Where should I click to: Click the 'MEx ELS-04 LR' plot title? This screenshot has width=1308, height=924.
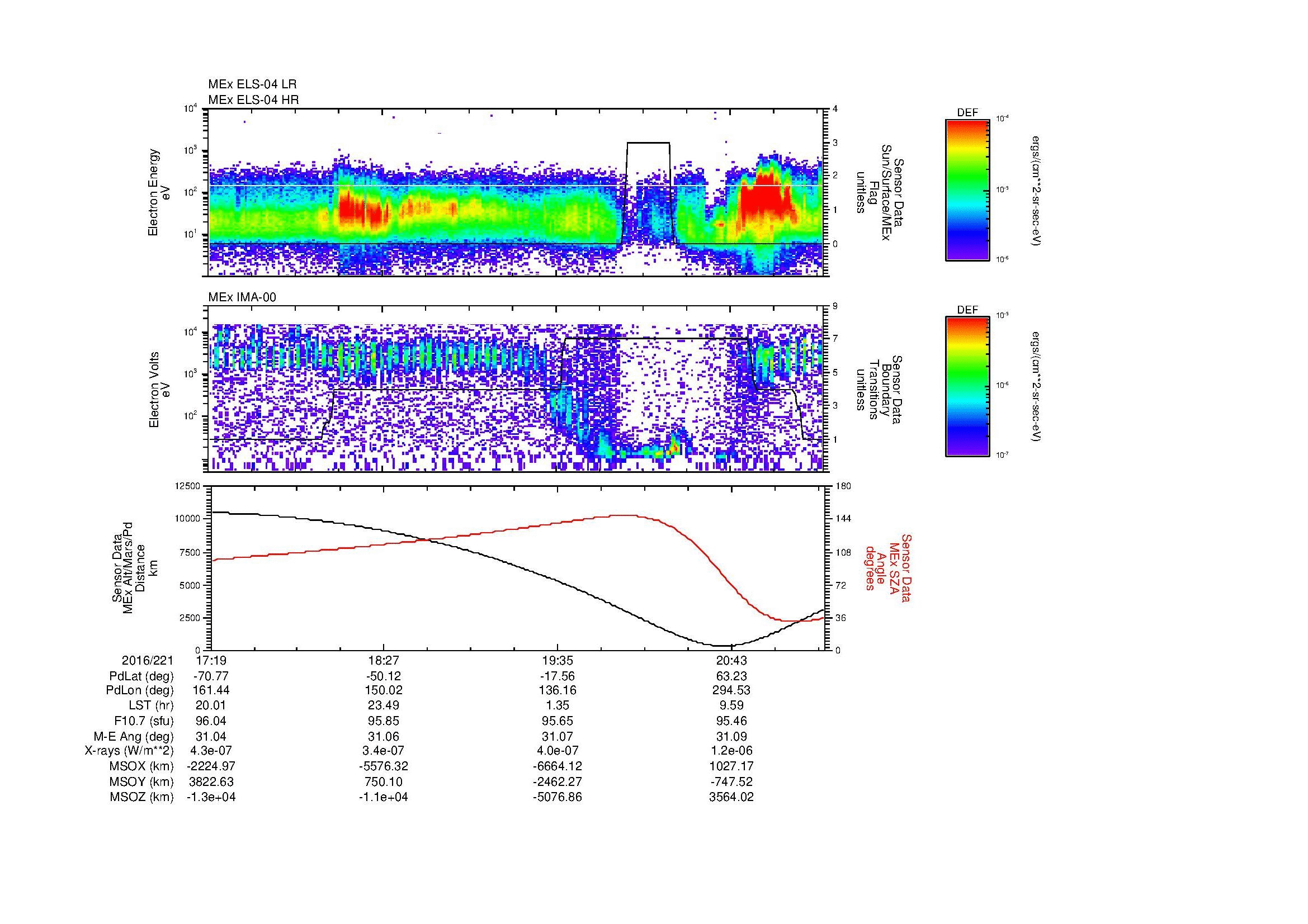pos(252,84)
